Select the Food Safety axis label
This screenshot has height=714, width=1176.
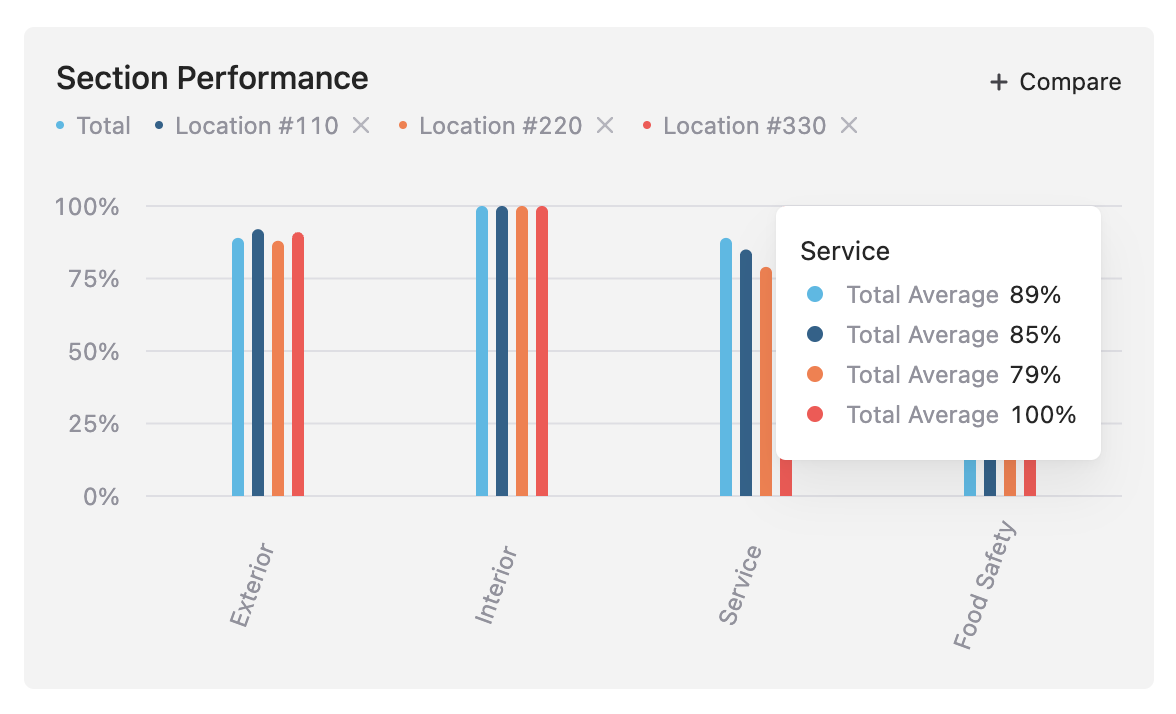[x=984, y=586]
